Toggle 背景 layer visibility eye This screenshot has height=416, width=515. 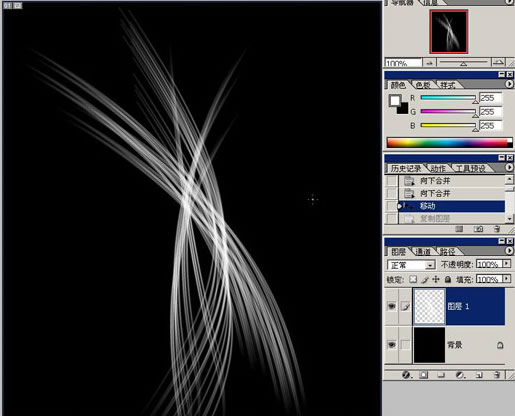(392, 344)
